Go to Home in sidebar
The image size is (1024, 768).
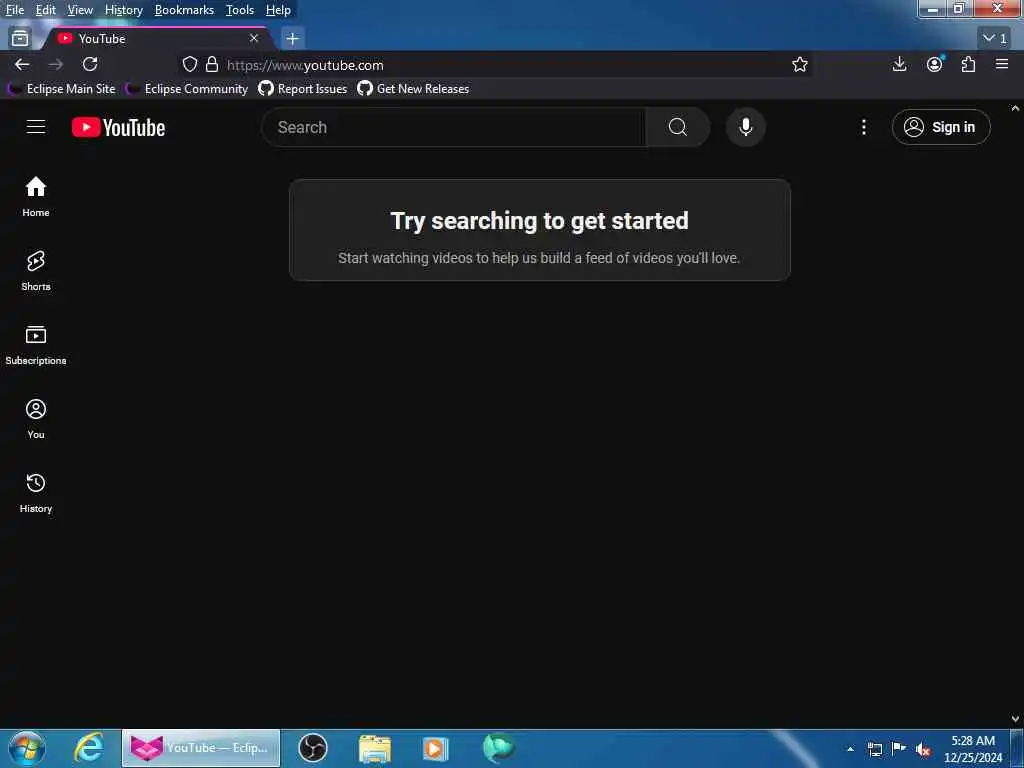36,197
